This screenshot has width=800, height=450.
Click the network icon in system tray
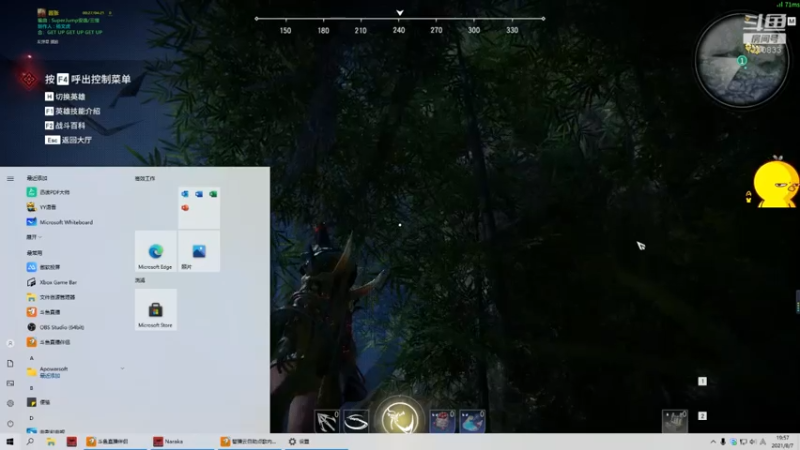(743, 442)
